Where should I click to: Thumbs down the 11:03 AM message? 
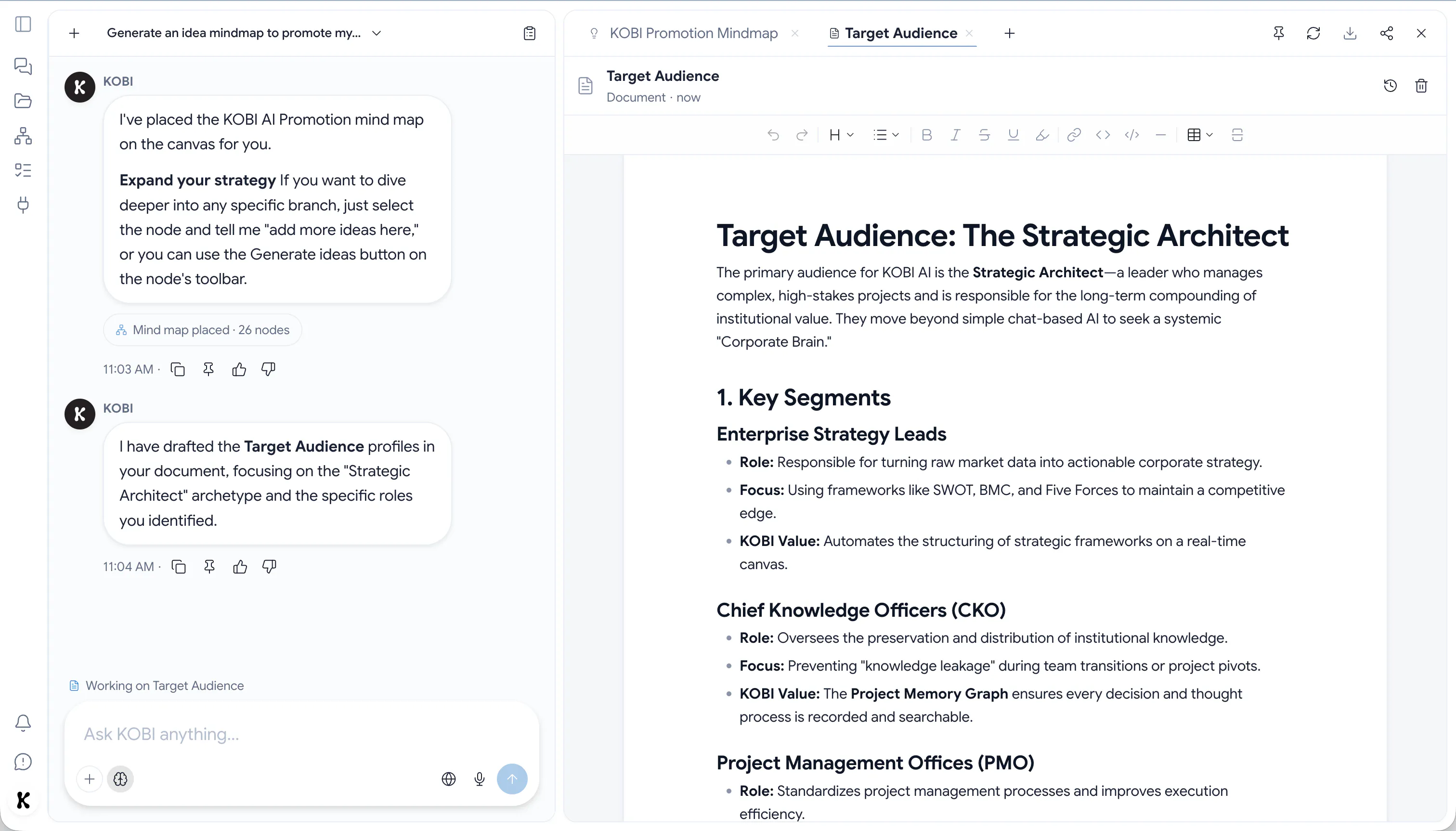268,369
